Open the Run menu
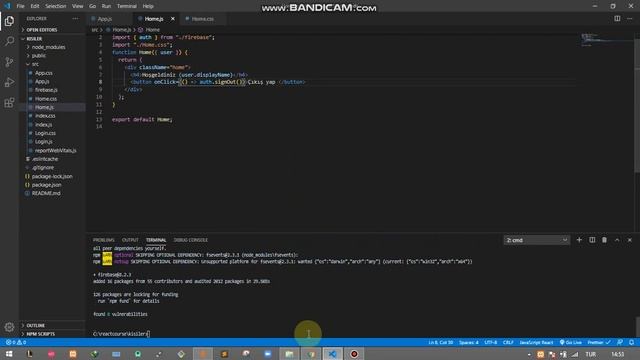Viewport: 640px width, 360px height. (x=106, y=6)
